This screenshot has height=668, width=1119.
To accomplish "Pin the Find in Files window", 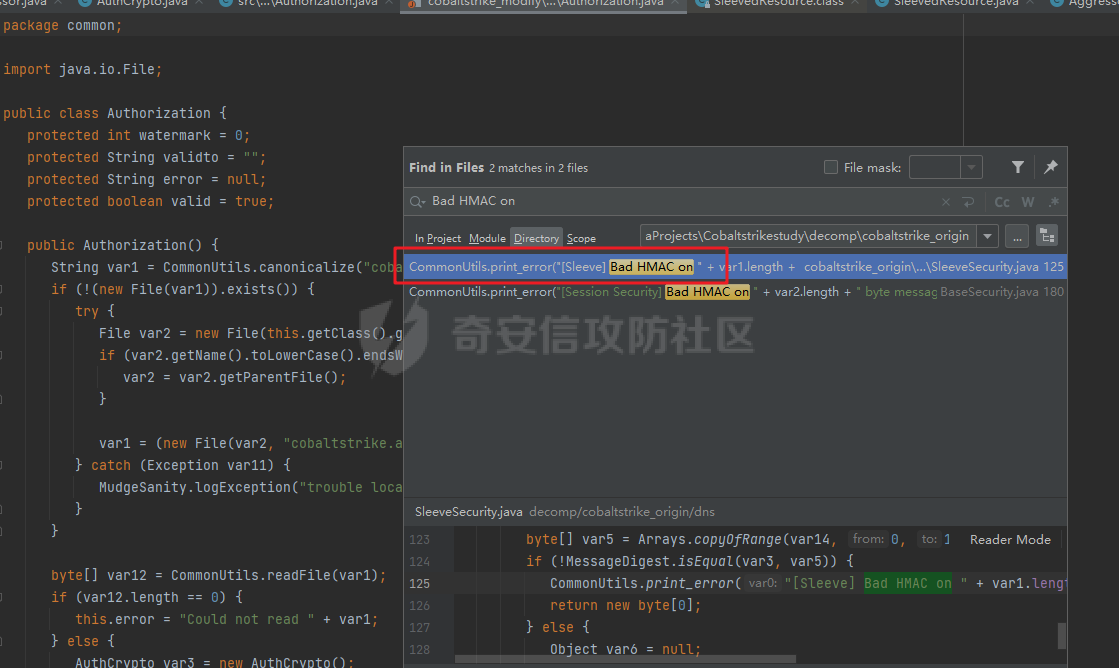I will (x=1050, y=167).
